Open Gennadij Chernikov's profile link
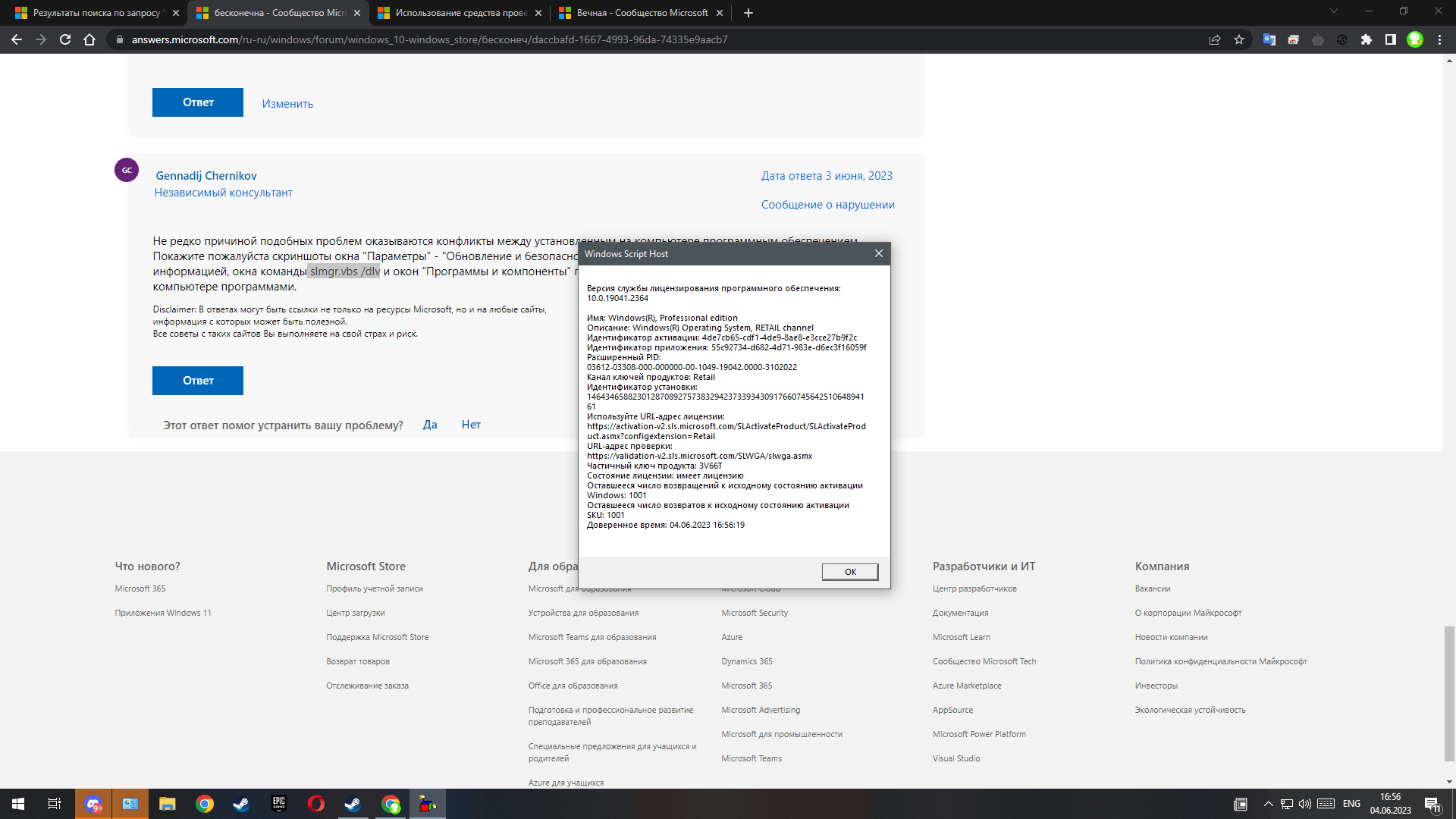The image size is (1456, 819). (206, 176)
